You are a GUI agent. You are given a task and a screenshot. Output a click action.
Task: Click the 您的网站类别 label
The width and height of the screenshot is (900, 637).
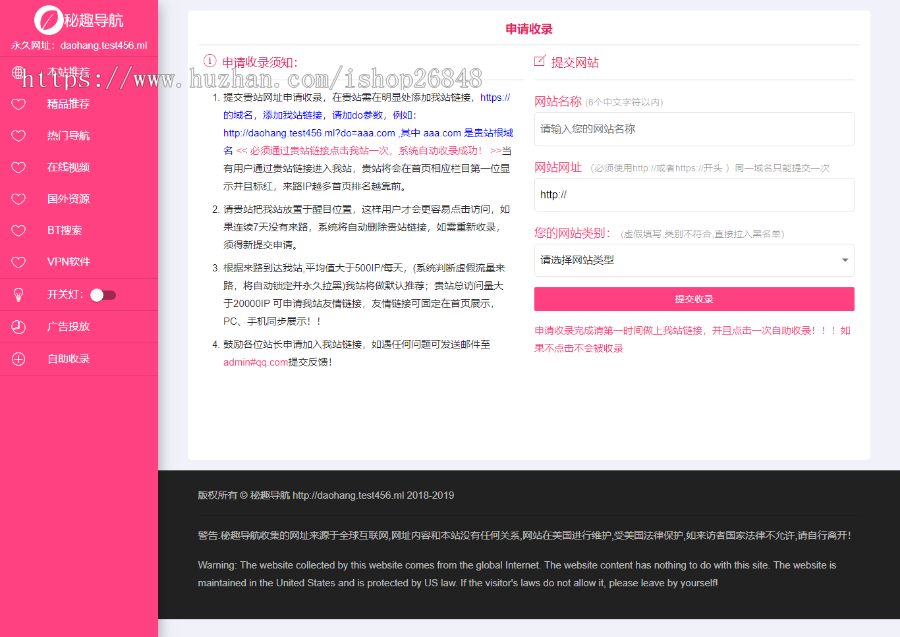[x=572, y=233]
